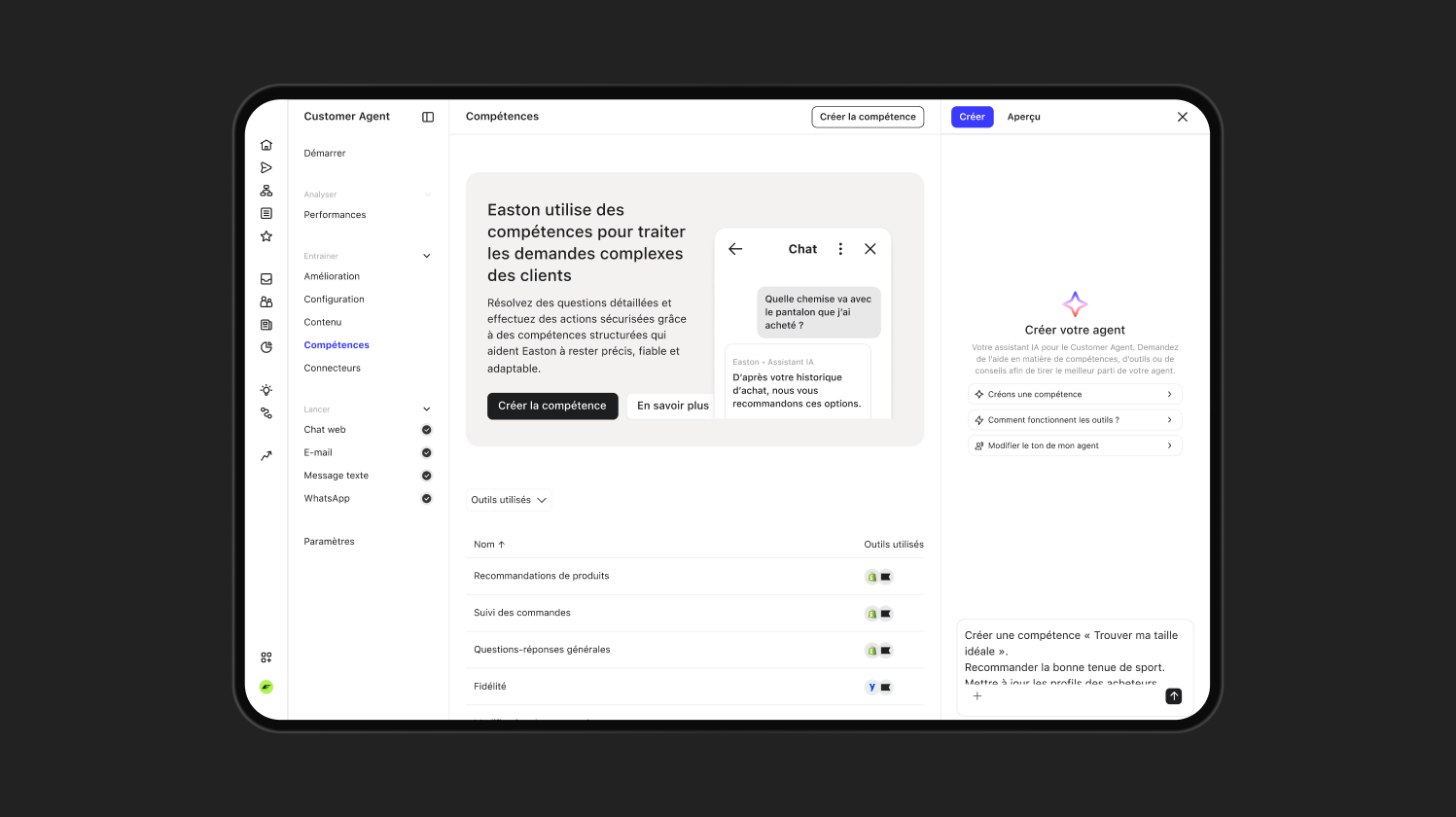Click the lightbulb icon in the rail
This screenshot has width=1456, height=817.
point(266,390)
